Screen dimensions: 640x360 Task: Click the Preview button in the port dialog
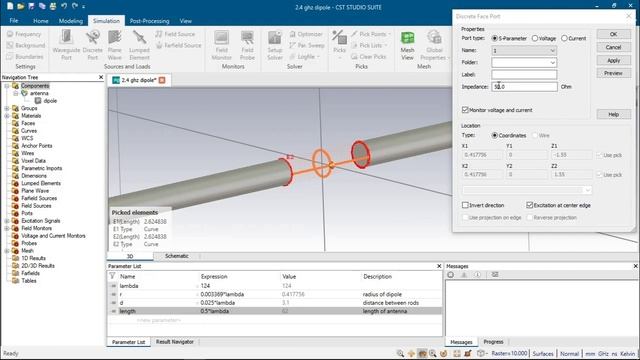pos(613,73)
